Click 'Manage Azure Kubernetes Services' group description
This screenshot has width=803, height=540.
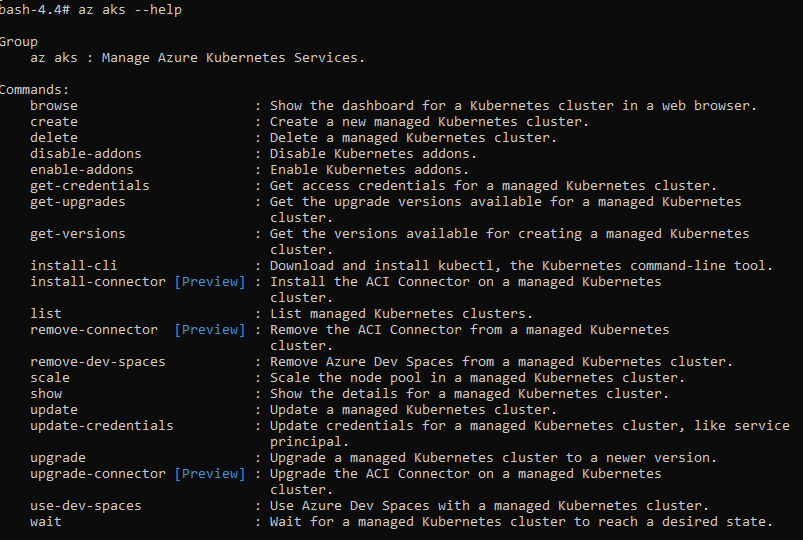(233, 57)
